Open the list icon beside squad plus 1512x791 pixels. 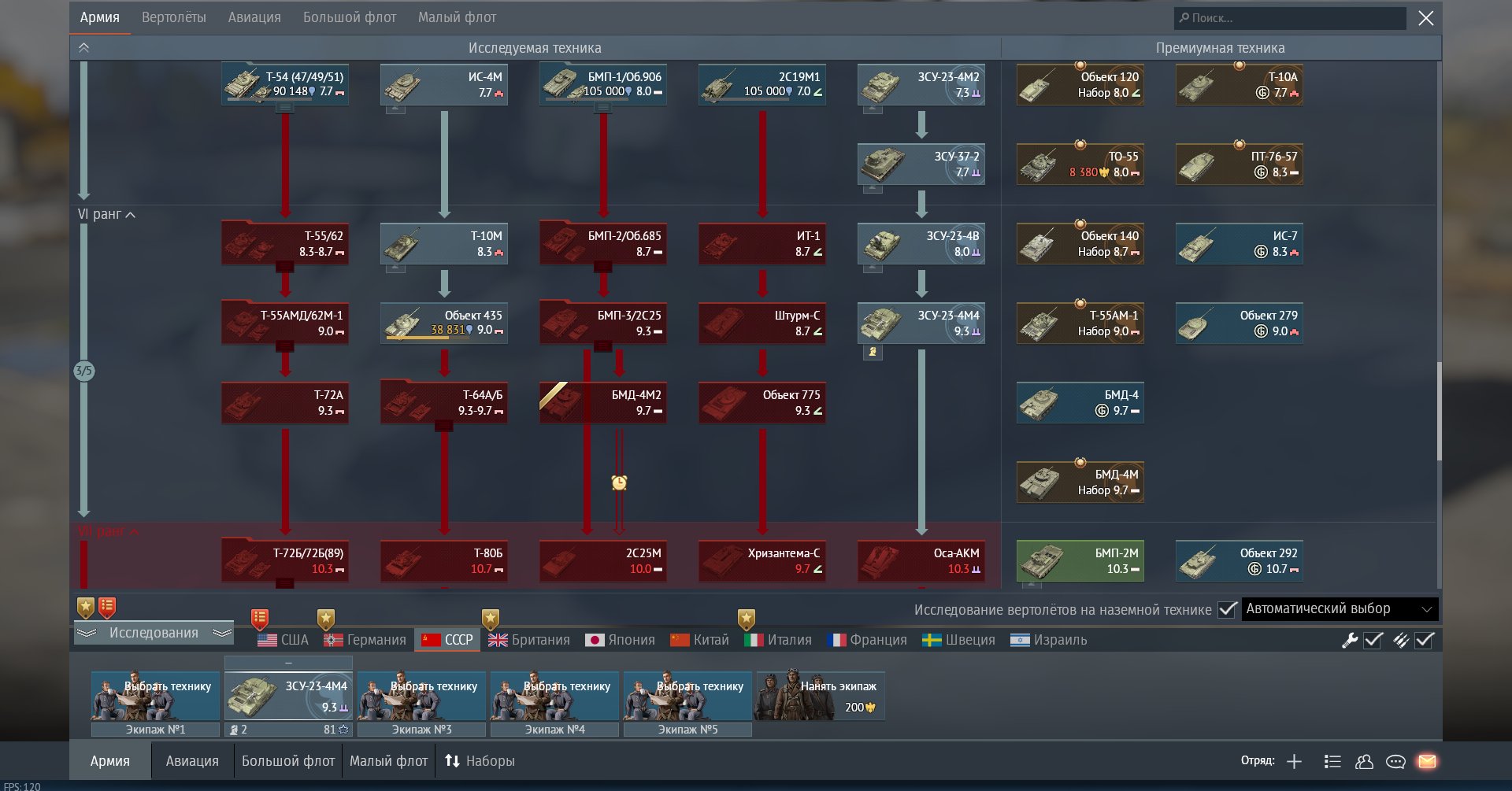coord(1332,761)
